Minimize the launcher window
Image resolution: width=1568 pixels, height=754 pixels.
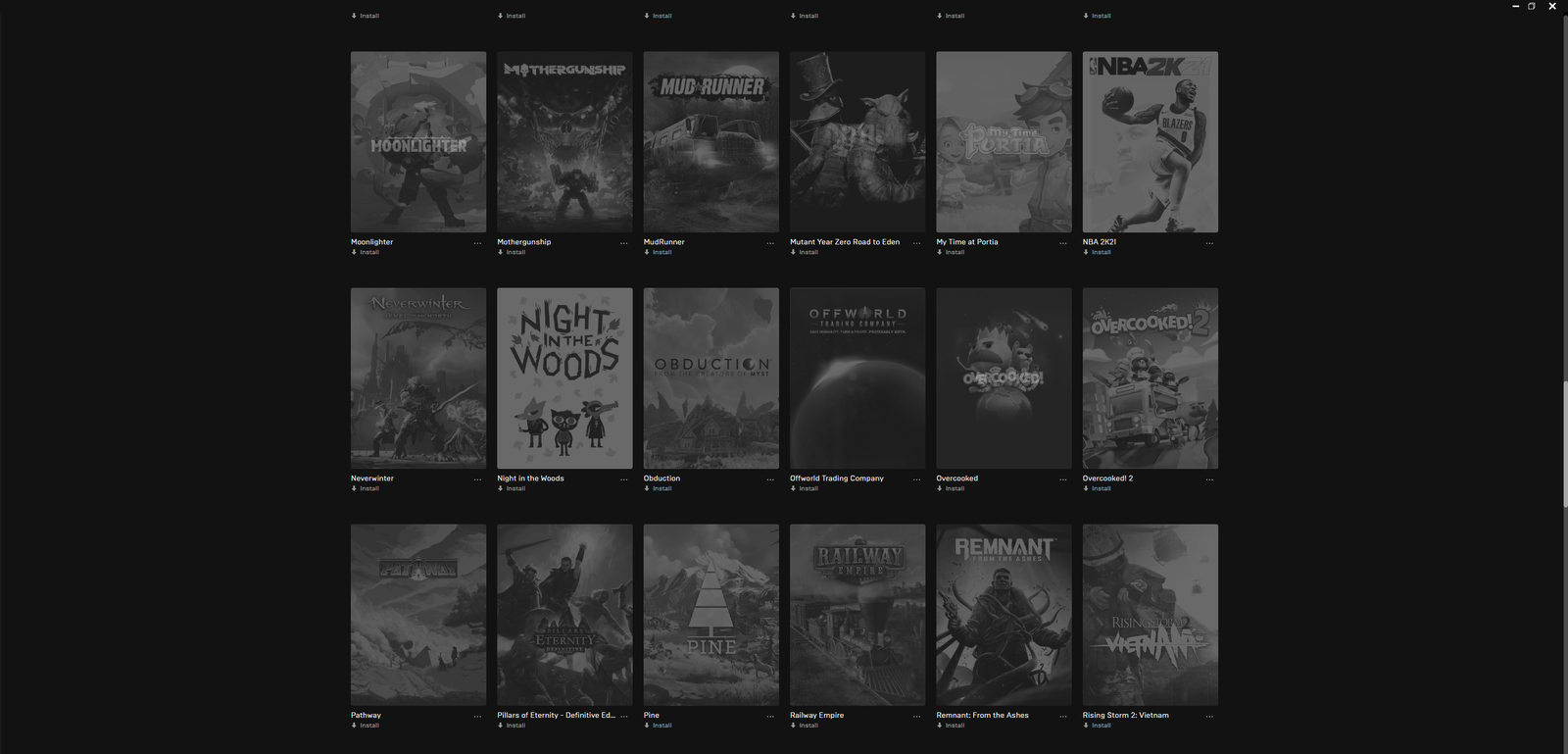[1516, 6]
